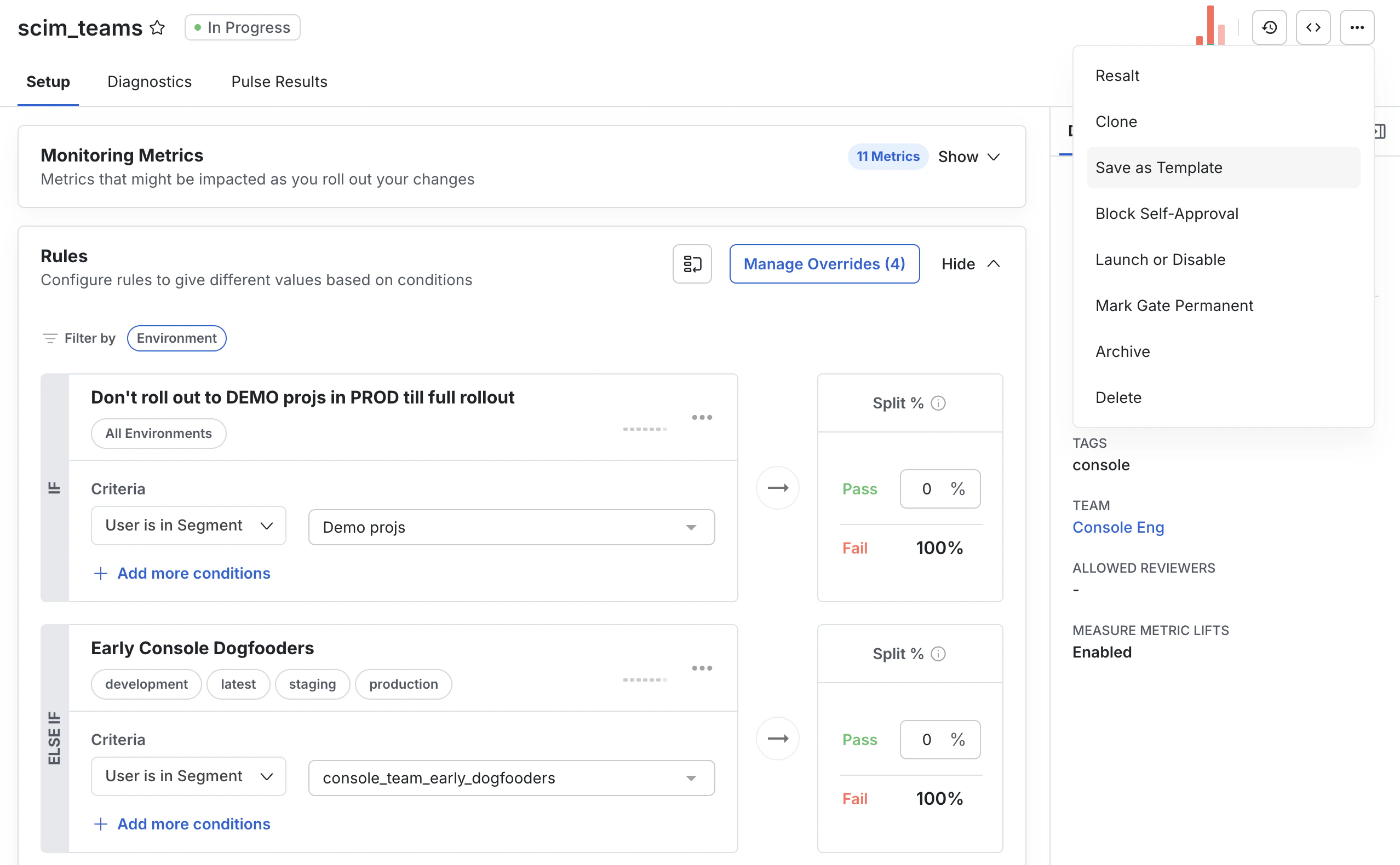The width and height of the screenshot is (1400, 865).
Task: Open options for DEMO projs rule
Action: 702,418
